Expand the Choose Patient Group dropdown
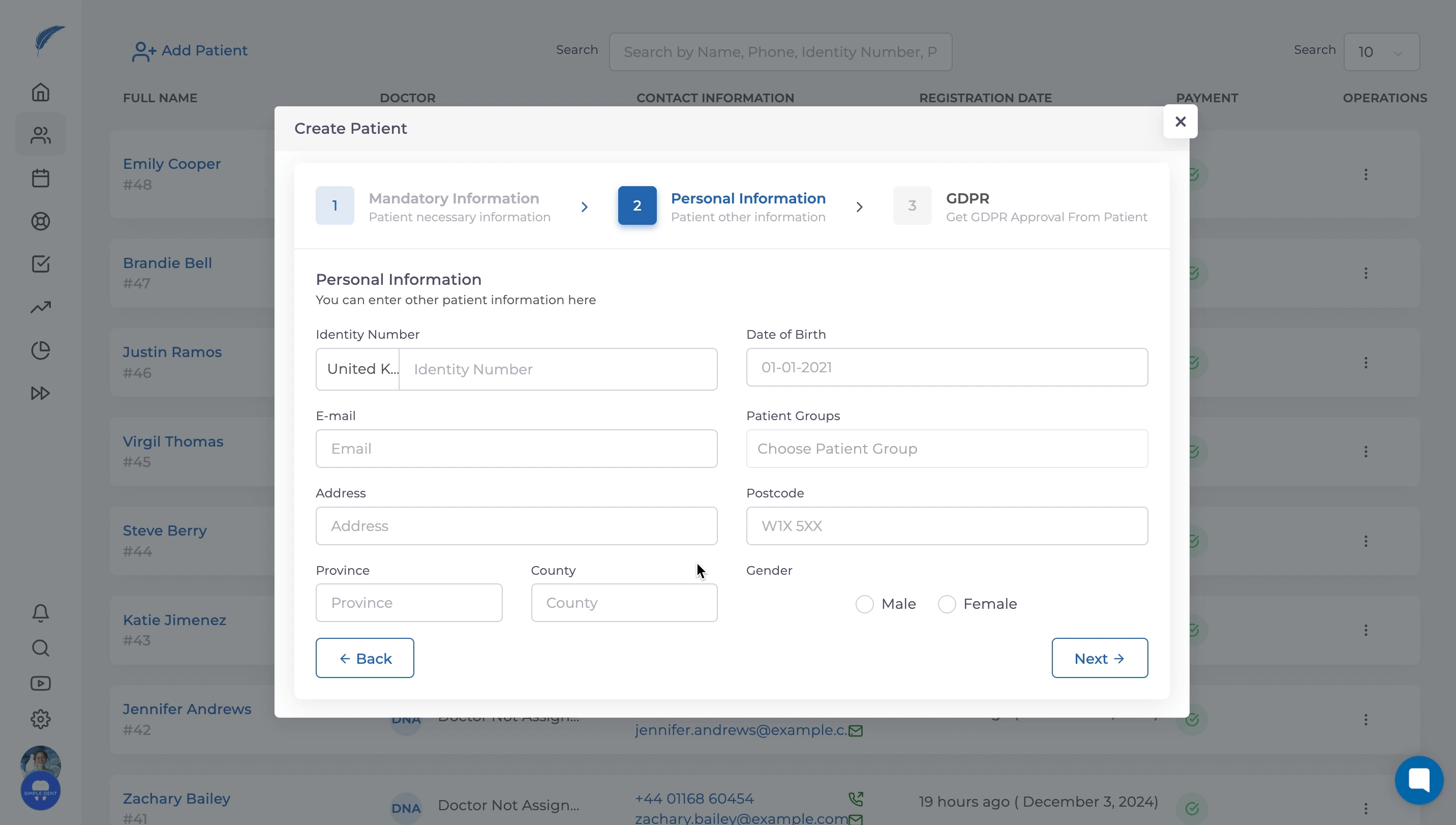 point(946,448)
